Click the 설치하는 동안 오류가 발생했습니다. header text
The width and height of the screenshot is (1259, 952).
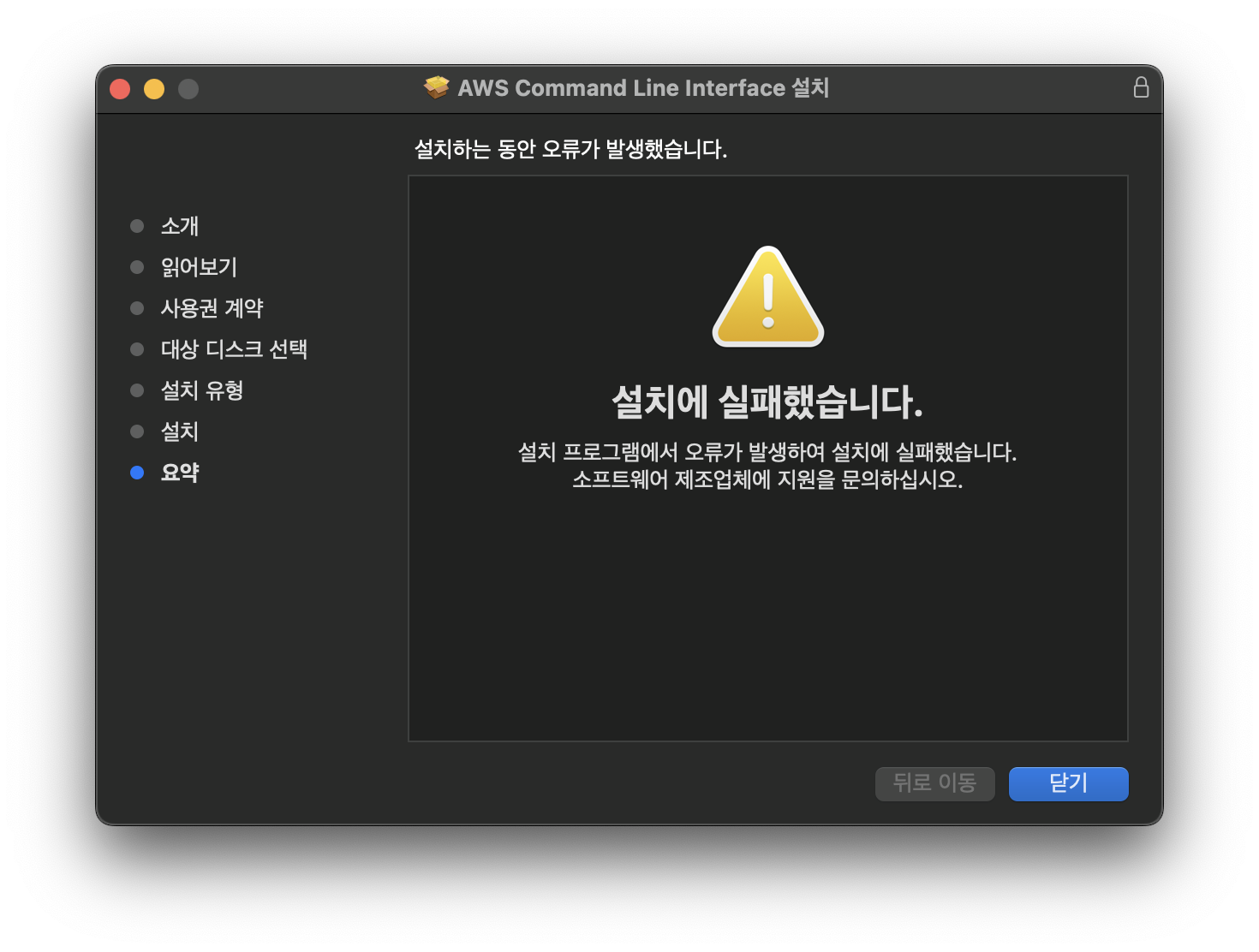570,149
